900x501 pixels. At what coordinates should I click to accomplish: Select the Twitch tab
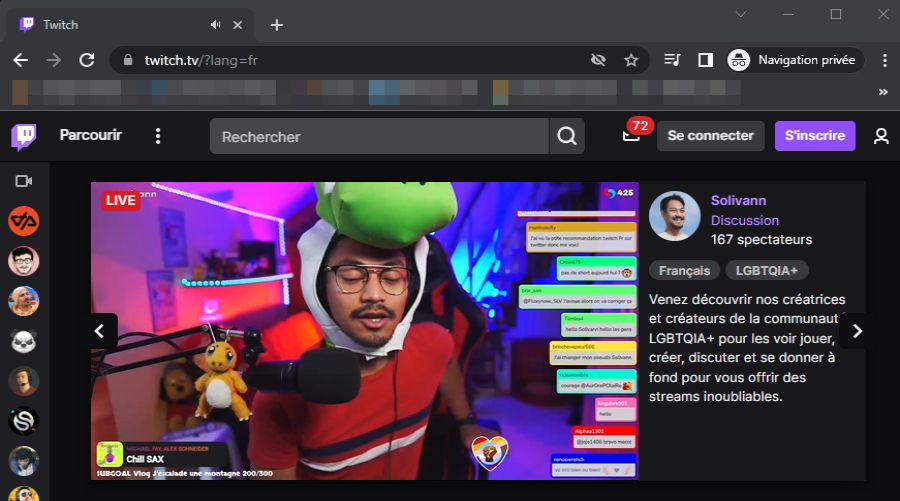click(129, 25)
